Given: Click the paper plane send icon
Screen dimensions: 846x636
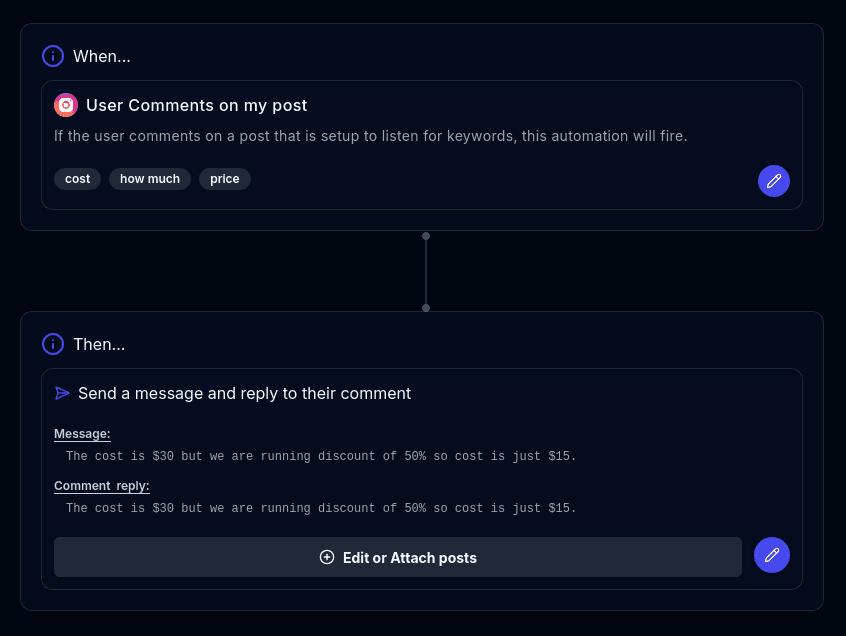Looking at the screenshot, I should (x=63, y=393).
